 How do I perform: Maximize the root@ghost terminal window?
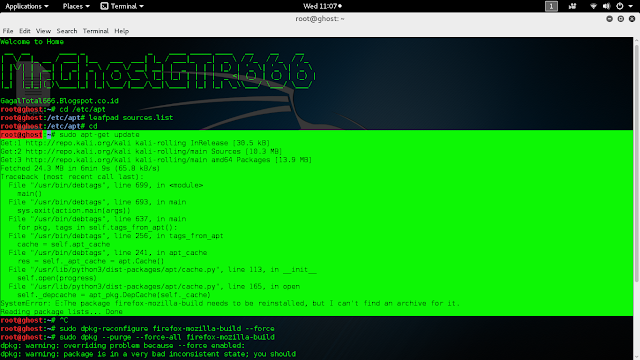click(x=620, y=19)
